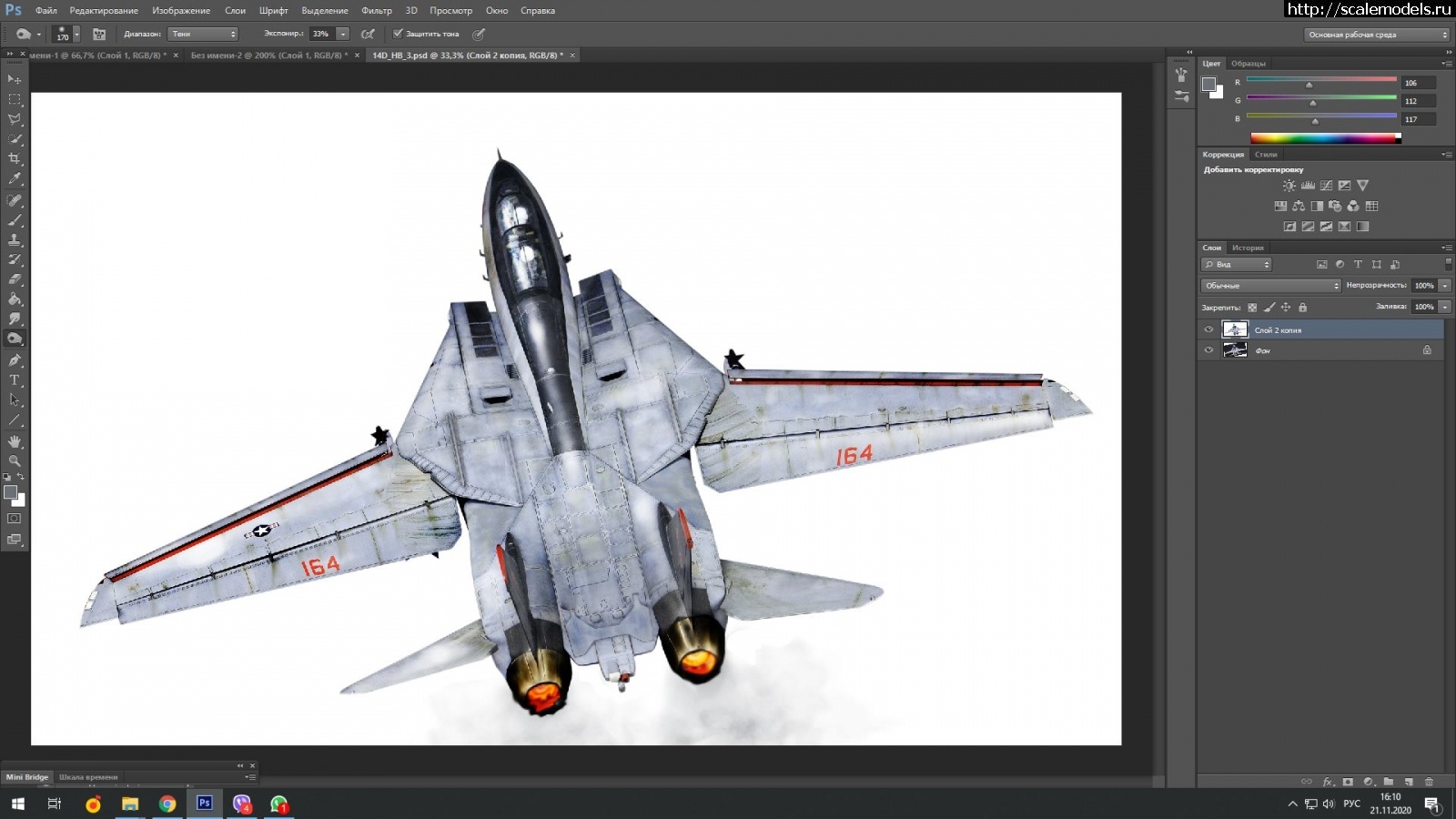
Task: Select the active Burn tool
Action: tap(15, 339)
